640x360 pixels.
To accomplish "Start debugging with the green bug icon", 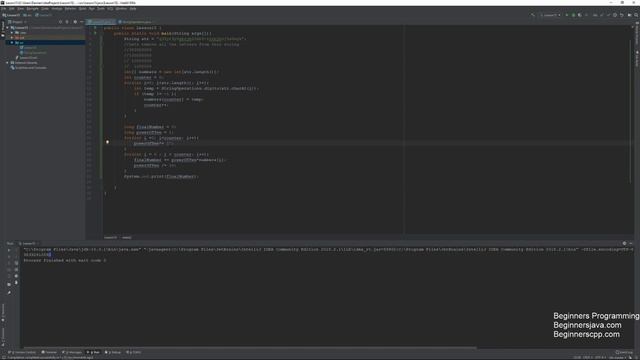I will click(573, 15).
